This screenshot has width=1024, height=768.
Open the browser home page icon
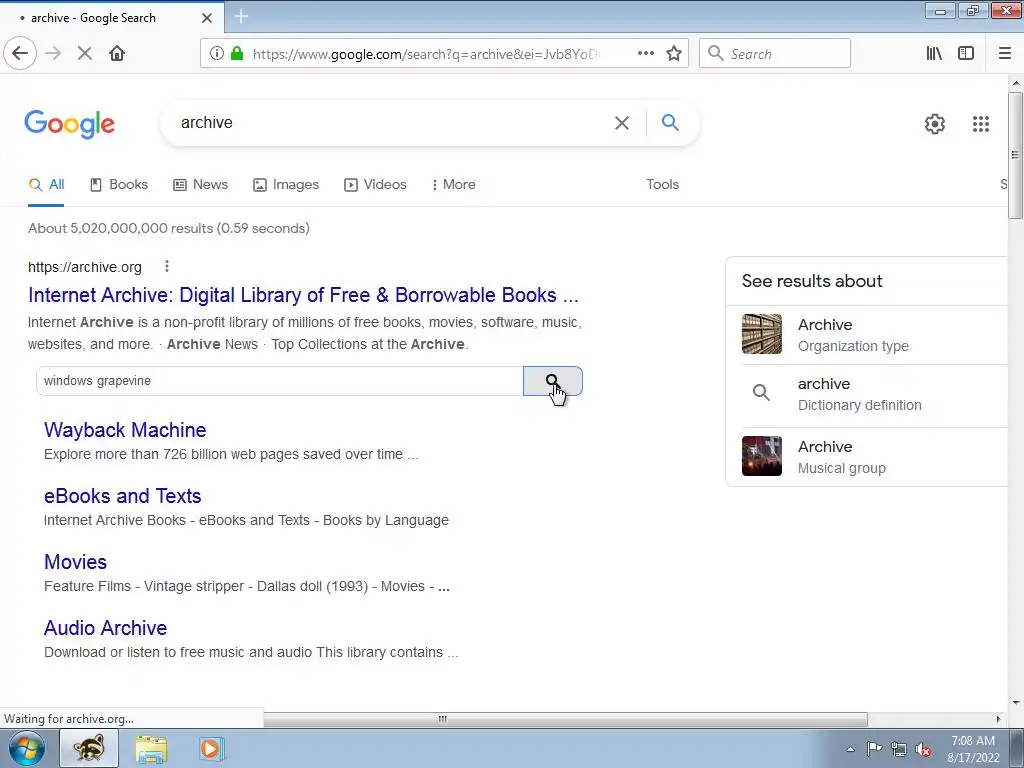click(117, 54)
